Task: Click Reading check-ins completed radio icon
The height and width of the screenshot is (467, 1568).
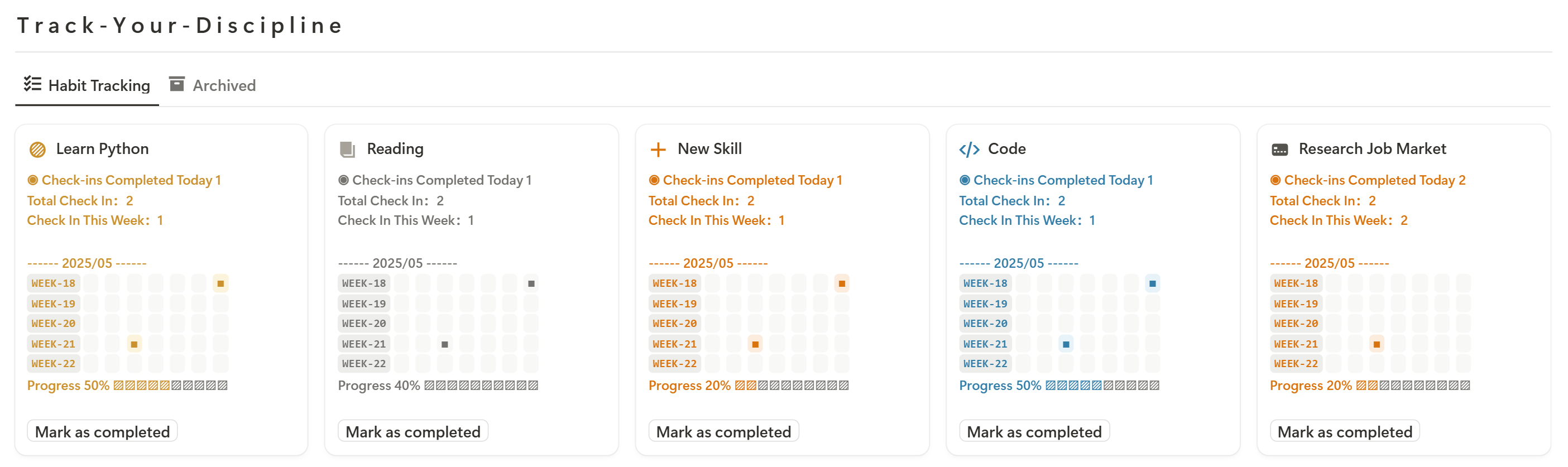Action: (x=343, y=180)
